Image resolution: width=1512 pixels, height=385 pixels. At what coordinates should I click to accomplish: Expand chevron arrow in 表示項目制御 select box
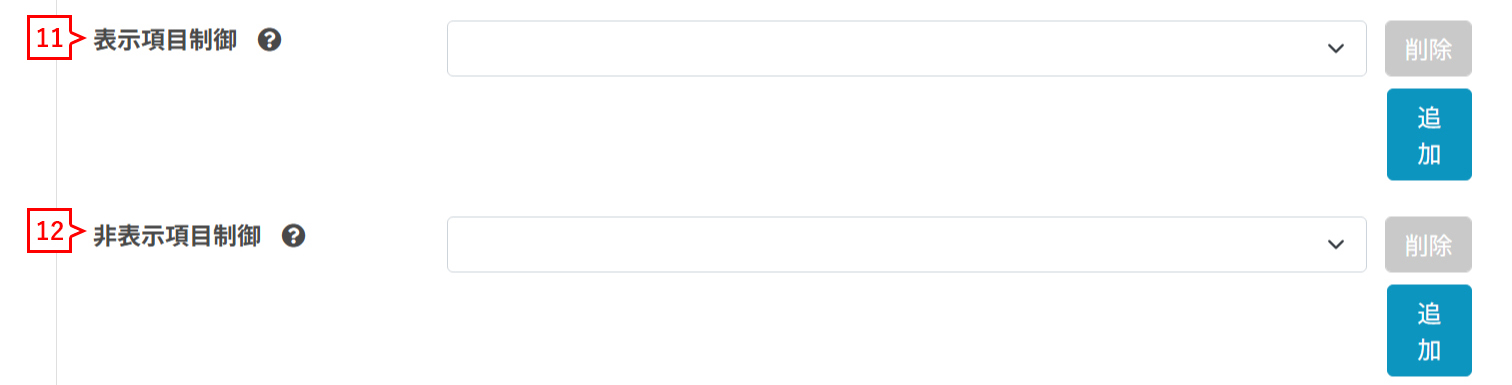click(x=1335, y=49)
